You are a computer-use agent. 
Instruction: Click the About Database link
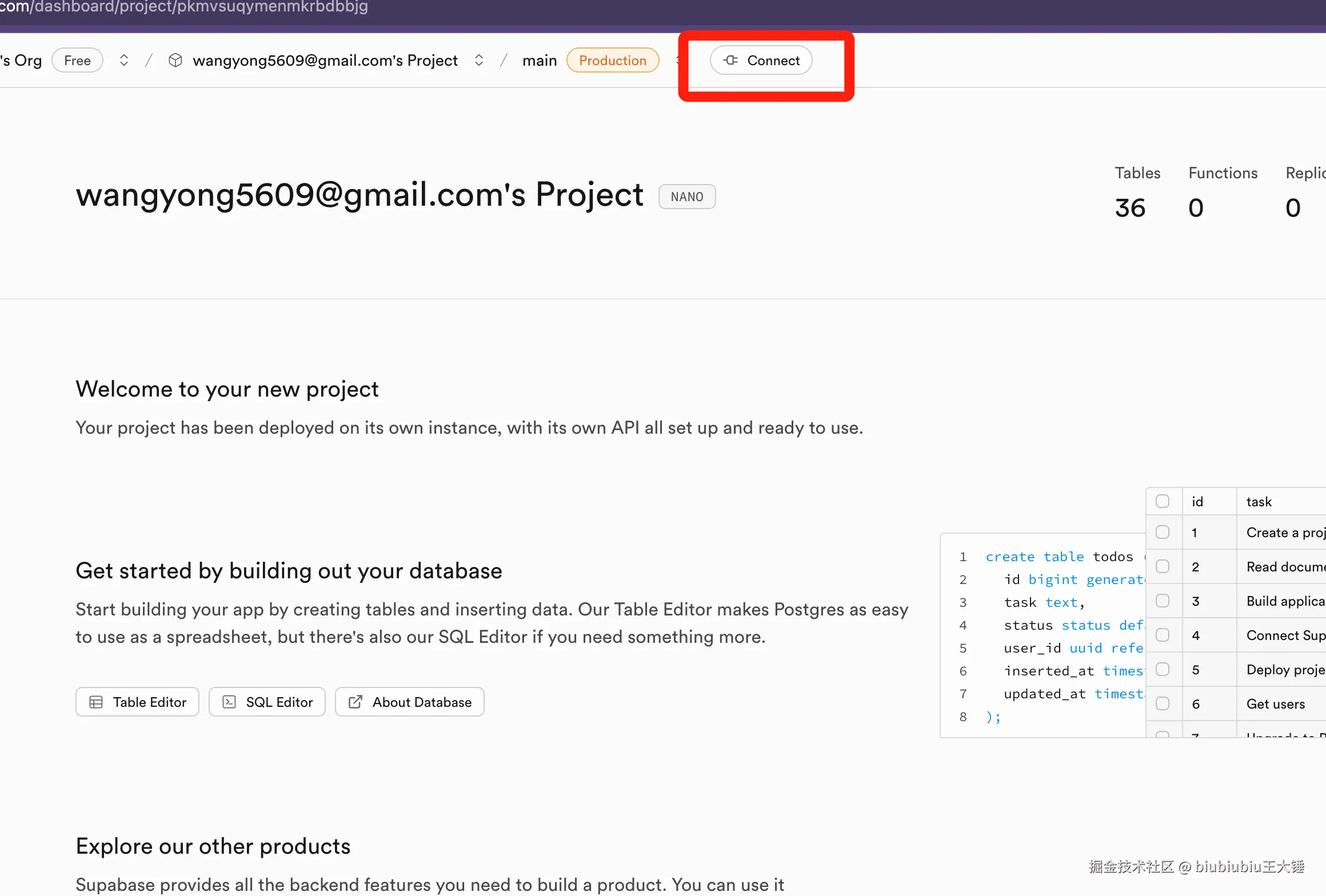[422, 702]
